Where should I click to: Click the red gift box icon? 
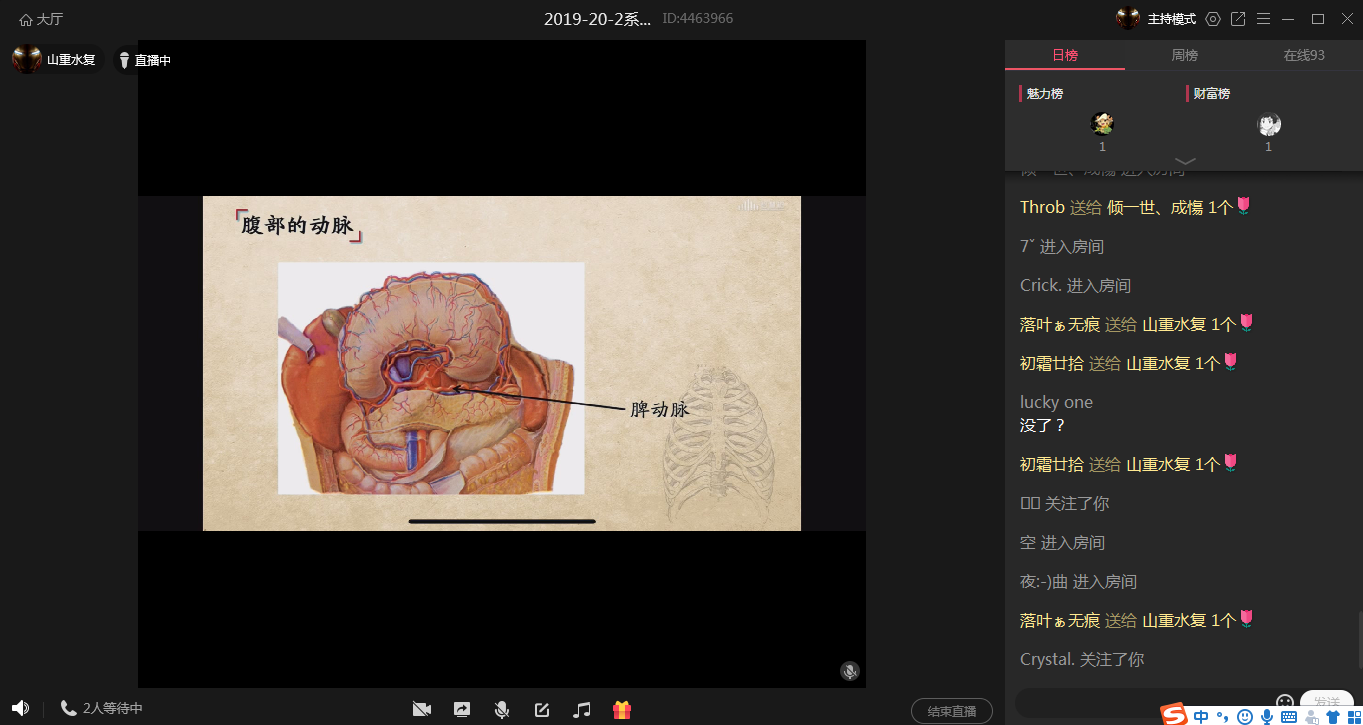click(x=622, y=709)
